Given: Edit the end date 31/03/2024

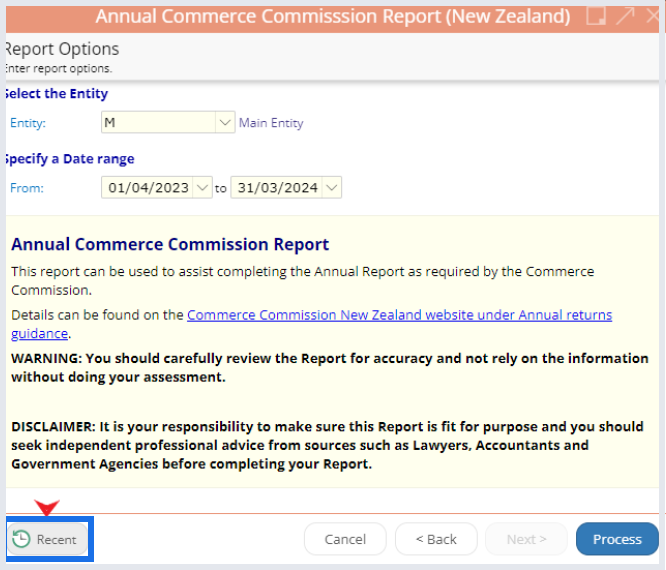Looking at the screenshot, I should point(277,187).
